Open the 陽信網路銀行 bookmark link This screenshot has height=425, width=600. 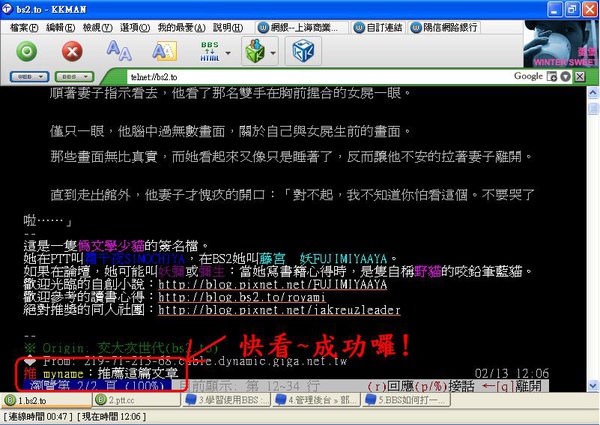tap(444, 28)
